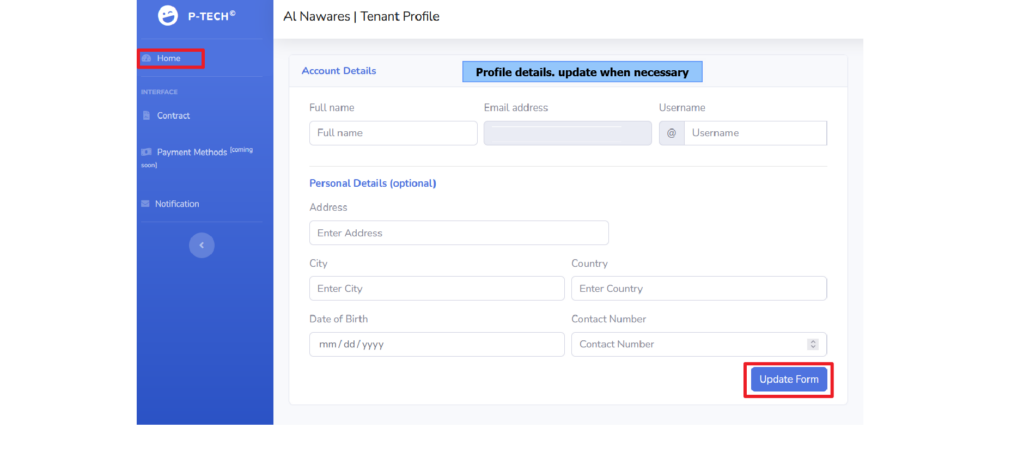Click the Home dashboard icon

146,58
